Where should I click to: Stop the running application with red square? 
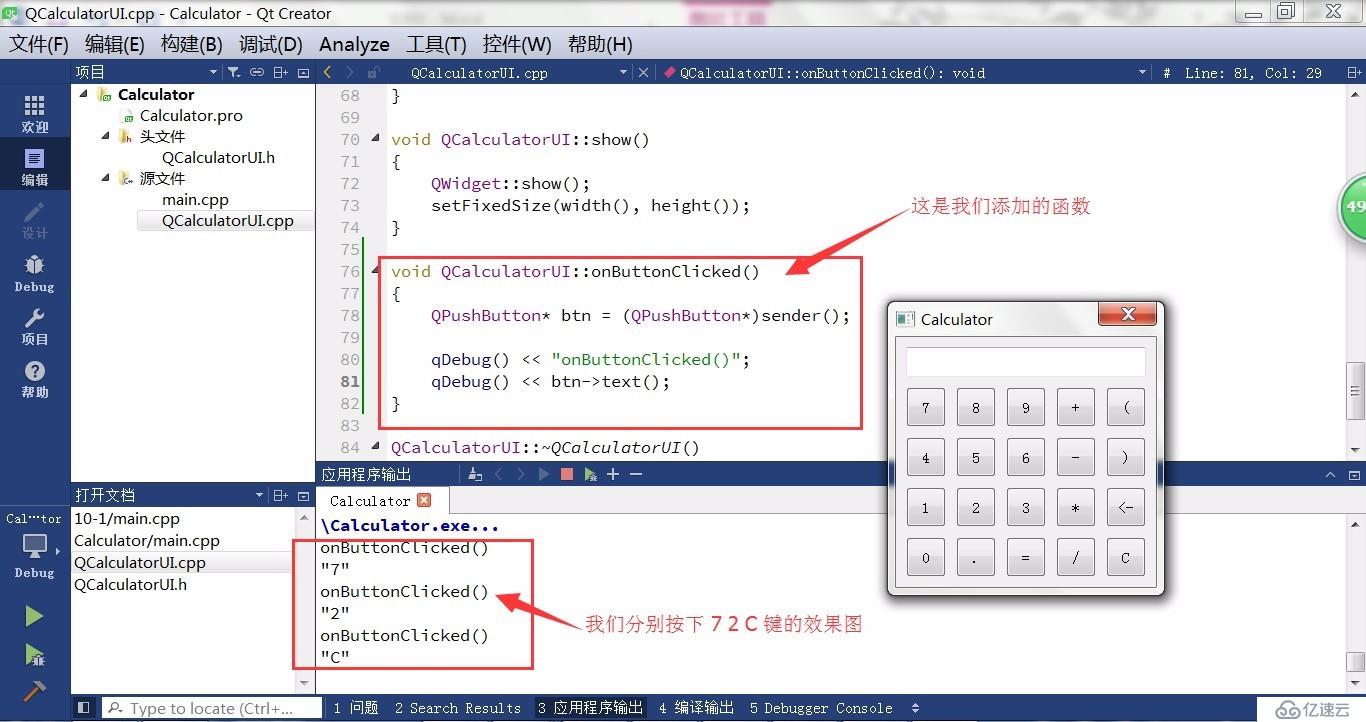[567, 474]
